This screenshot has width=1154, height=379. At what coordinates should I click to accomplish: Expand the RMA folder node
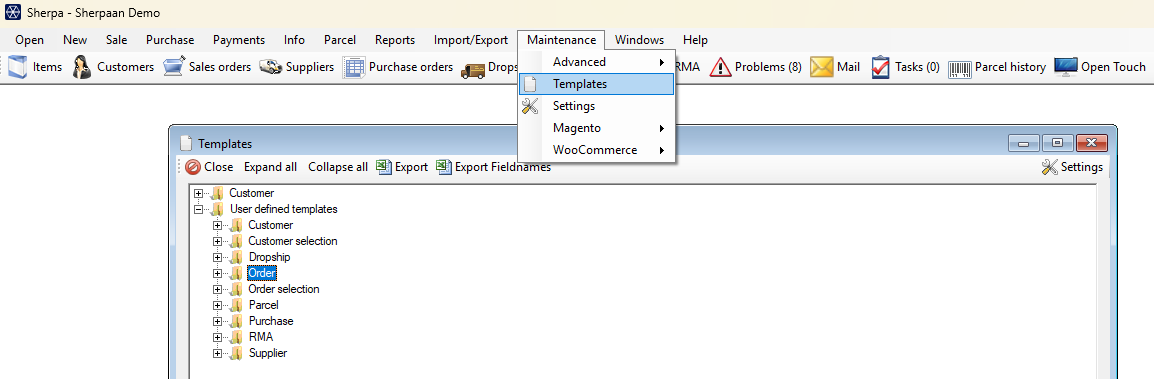pos(217,337)
